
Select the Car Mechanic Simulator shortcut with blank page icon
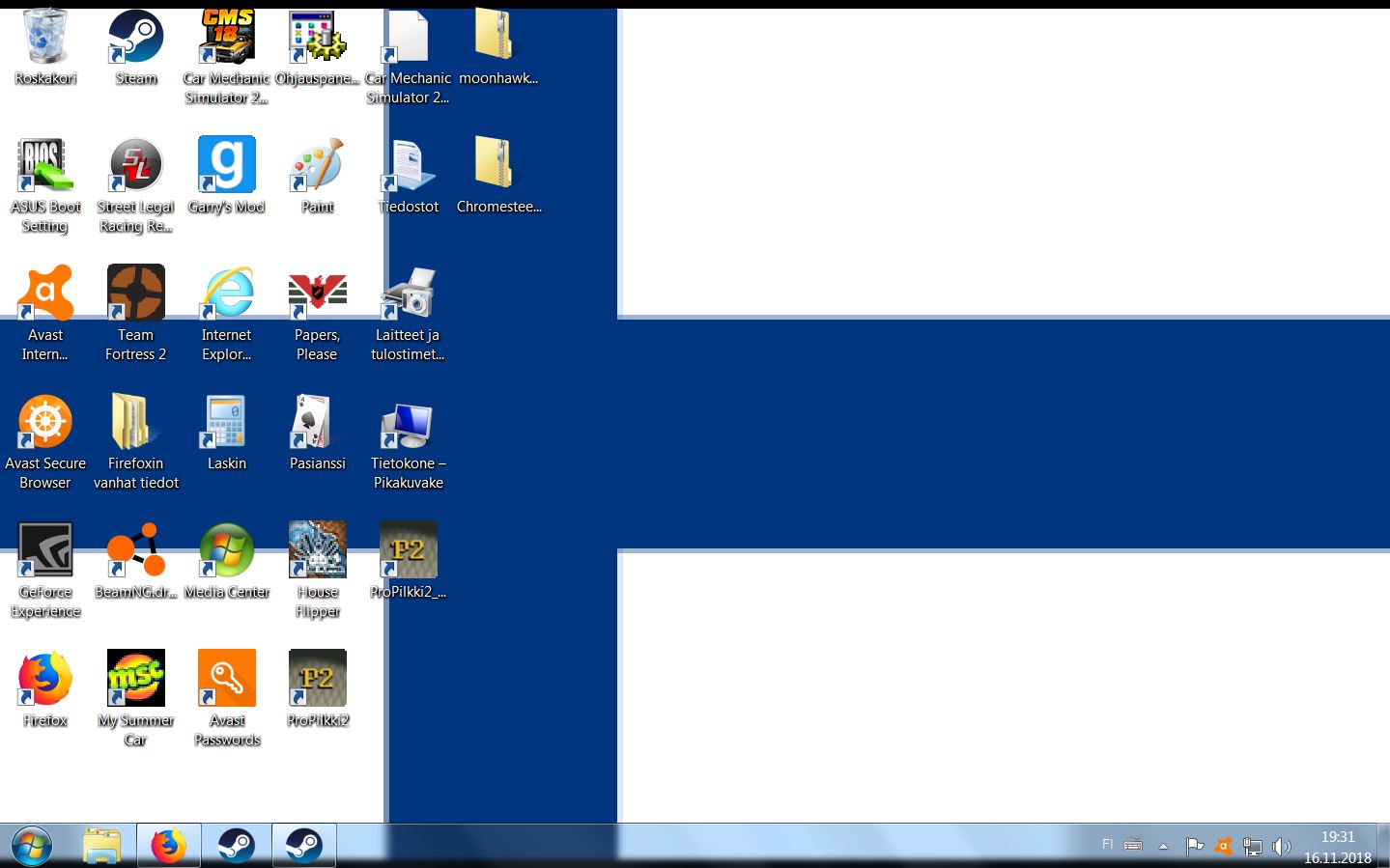[x=408, y=58]
